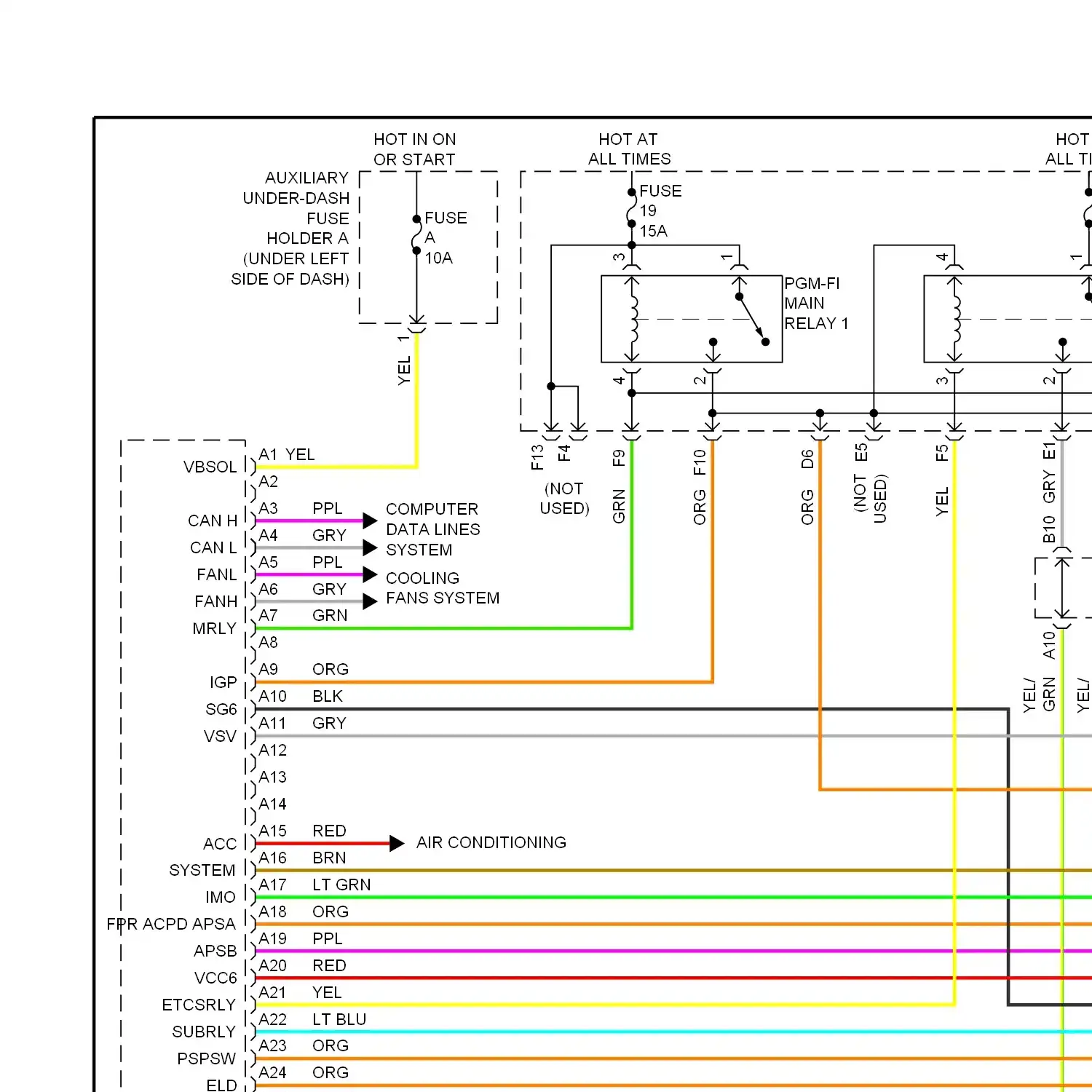
Task: Click the 'VCC6' pin label
Action: (x=215, y=978)
